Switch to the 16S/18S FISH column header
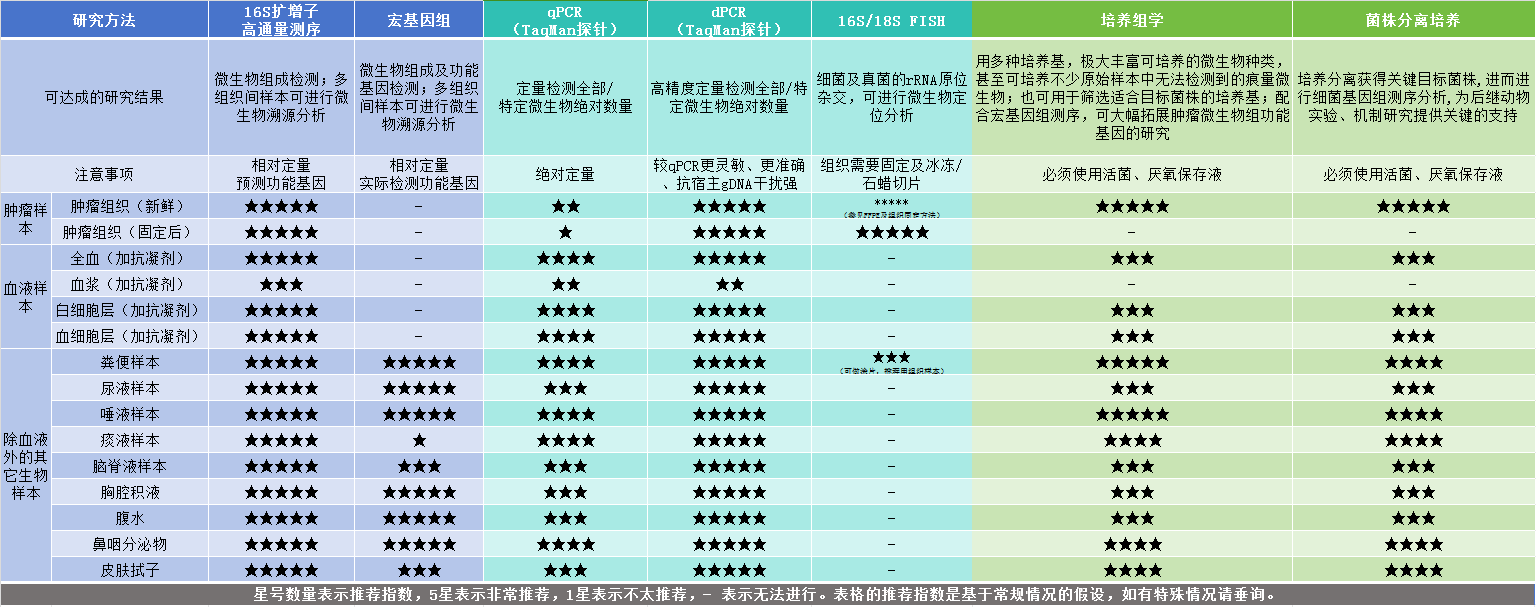 888,18
